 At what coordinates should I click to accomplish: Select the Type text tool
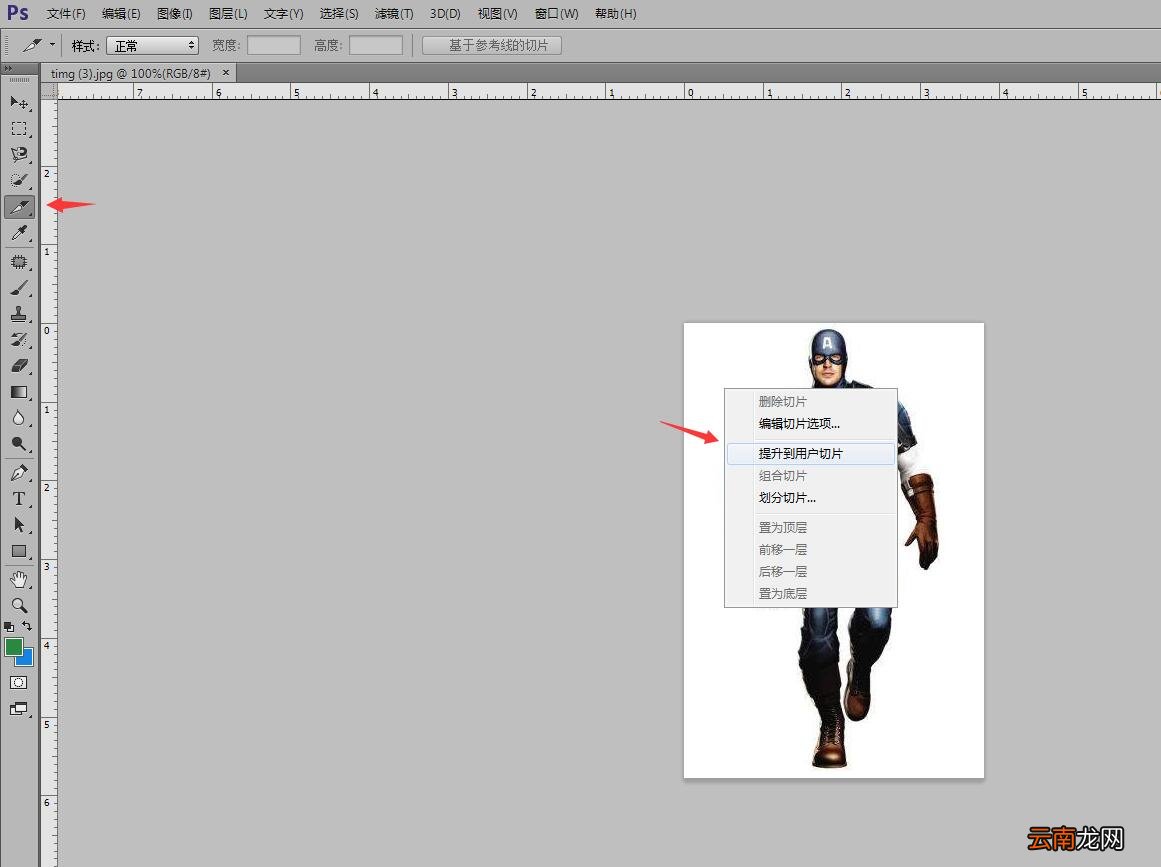click(x=19, y=499)
